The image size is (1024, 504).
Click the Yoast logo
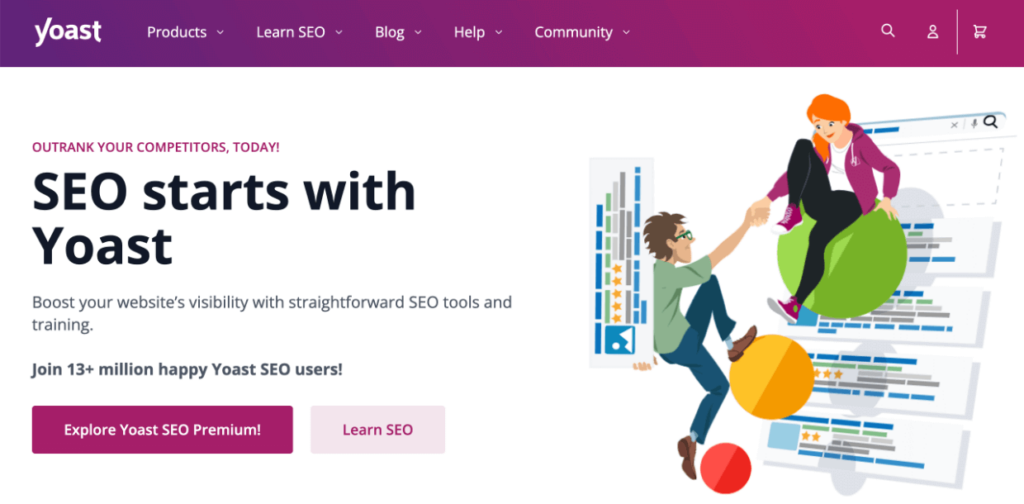[x=68, y=32]
